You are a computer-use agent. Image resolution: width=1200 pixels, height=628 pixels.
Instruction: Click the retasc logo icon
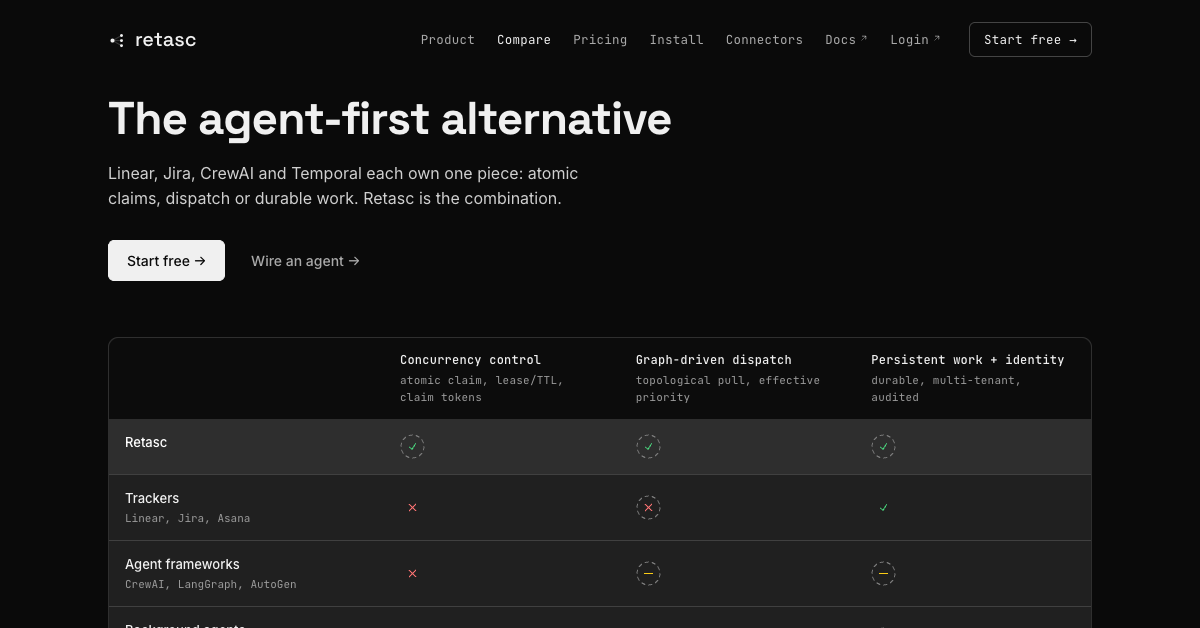pos(118,40)
